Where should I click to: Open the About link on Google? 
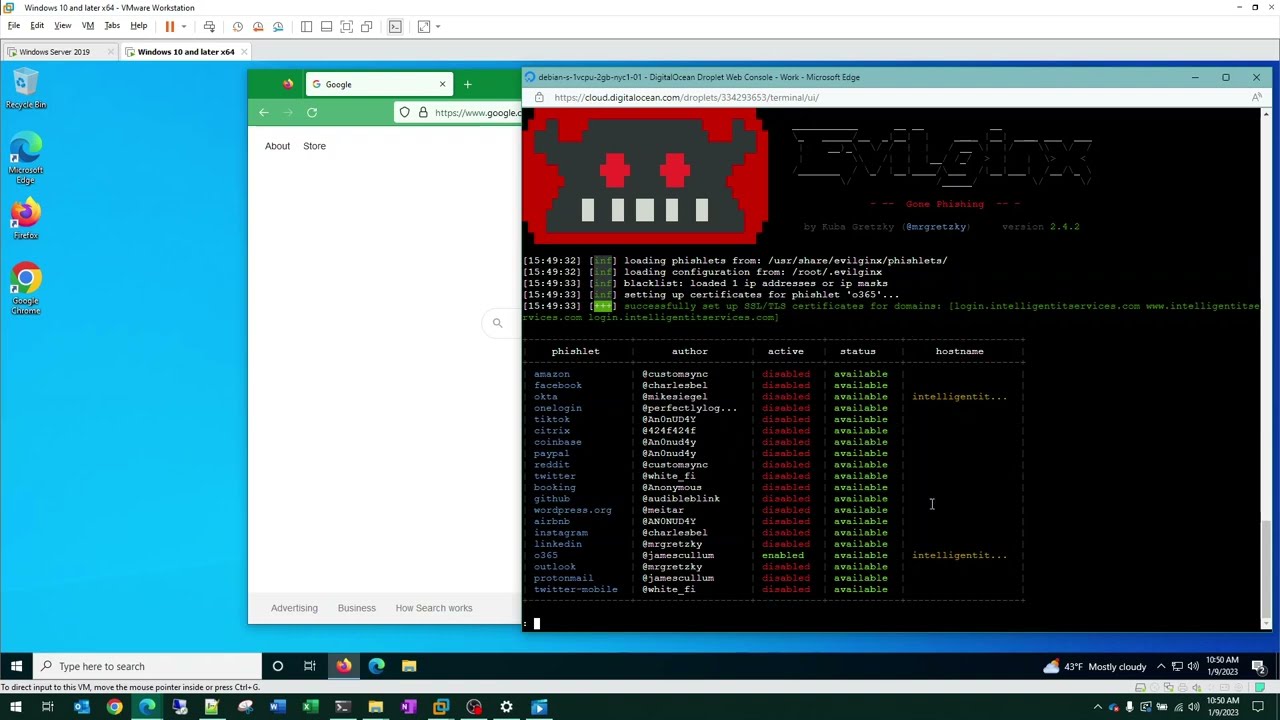coord(277,146)
